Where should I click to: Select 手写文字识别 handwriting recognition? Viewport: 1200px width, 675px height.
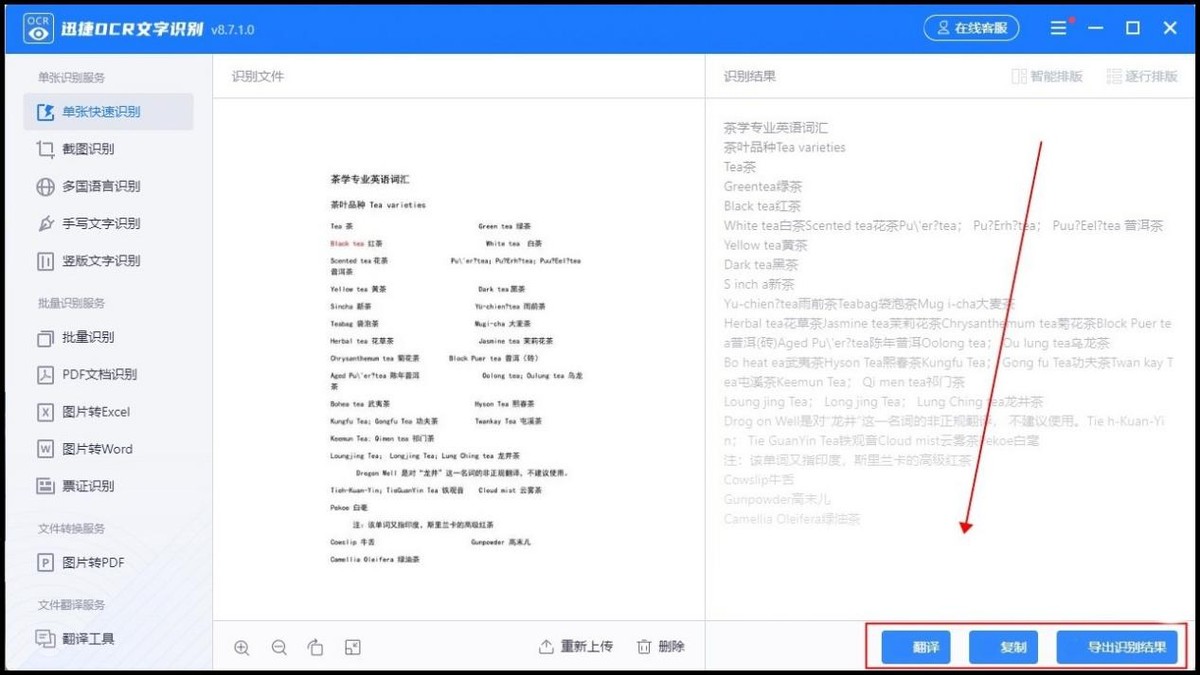coord(100,223)
